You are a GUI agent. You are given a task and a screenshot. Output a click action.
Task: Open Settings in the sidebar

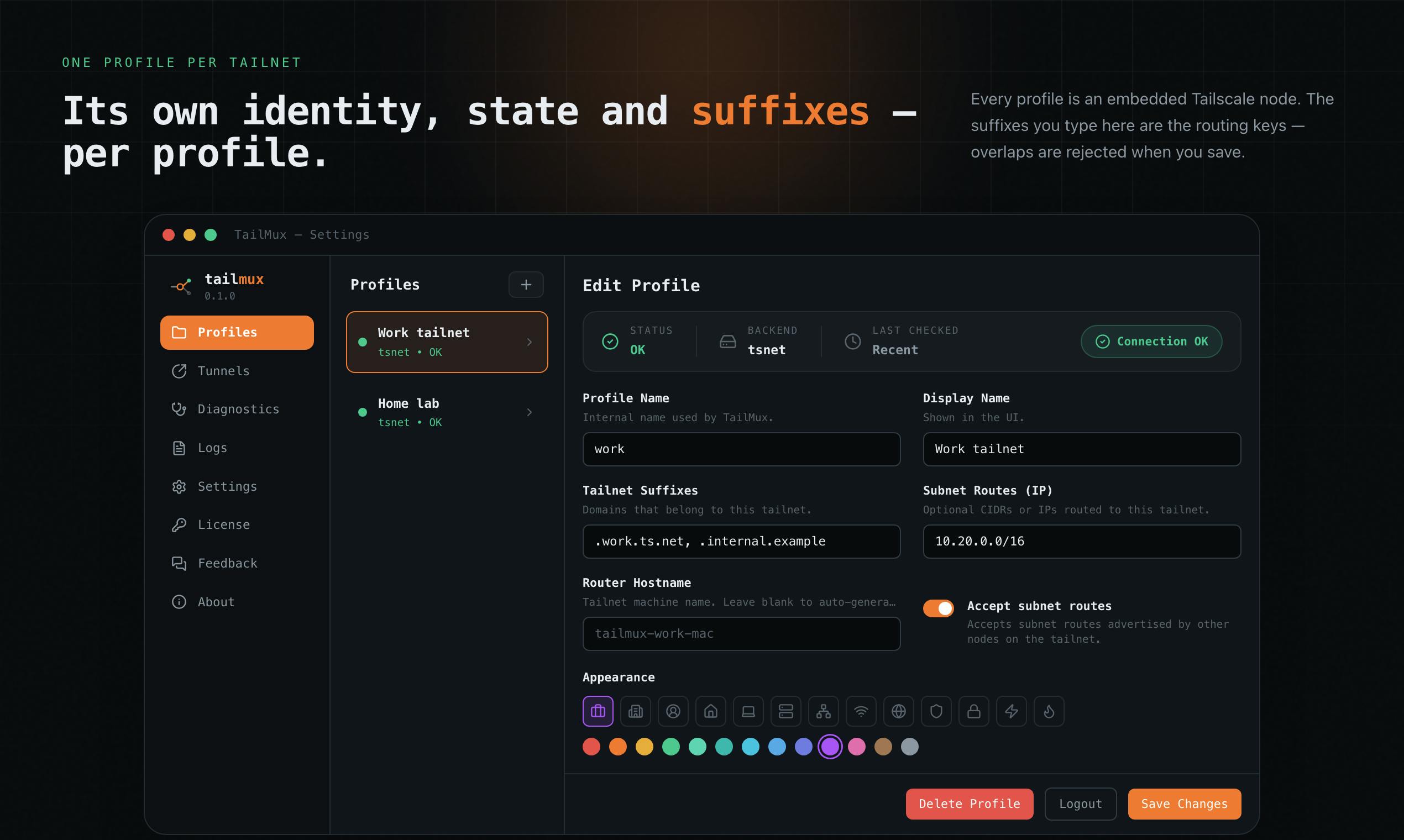[237, 486]
